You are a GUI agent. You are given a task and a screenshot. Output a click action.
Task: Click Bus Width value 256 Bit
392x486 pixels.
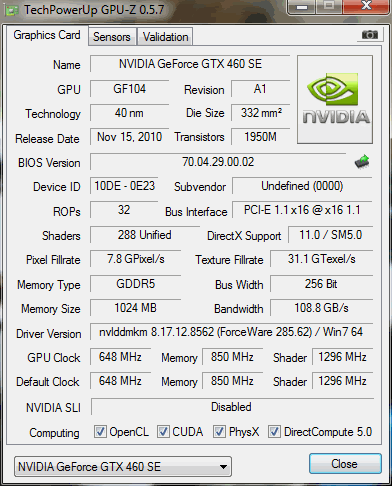(x=321, y=284)
